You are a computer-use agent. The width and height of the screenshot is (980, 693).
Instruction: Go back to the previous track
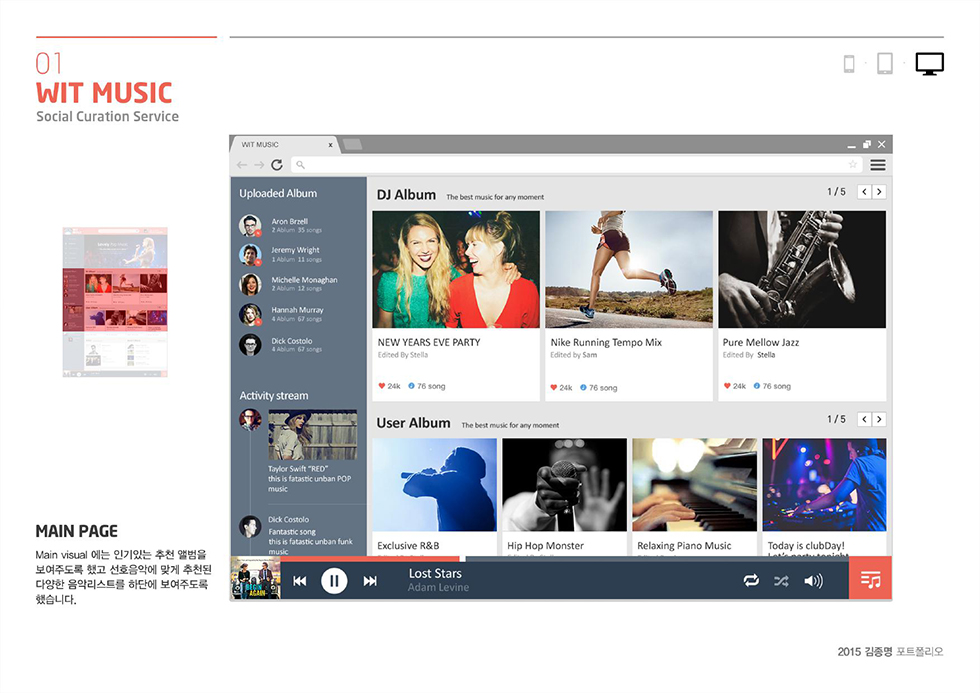299,580
